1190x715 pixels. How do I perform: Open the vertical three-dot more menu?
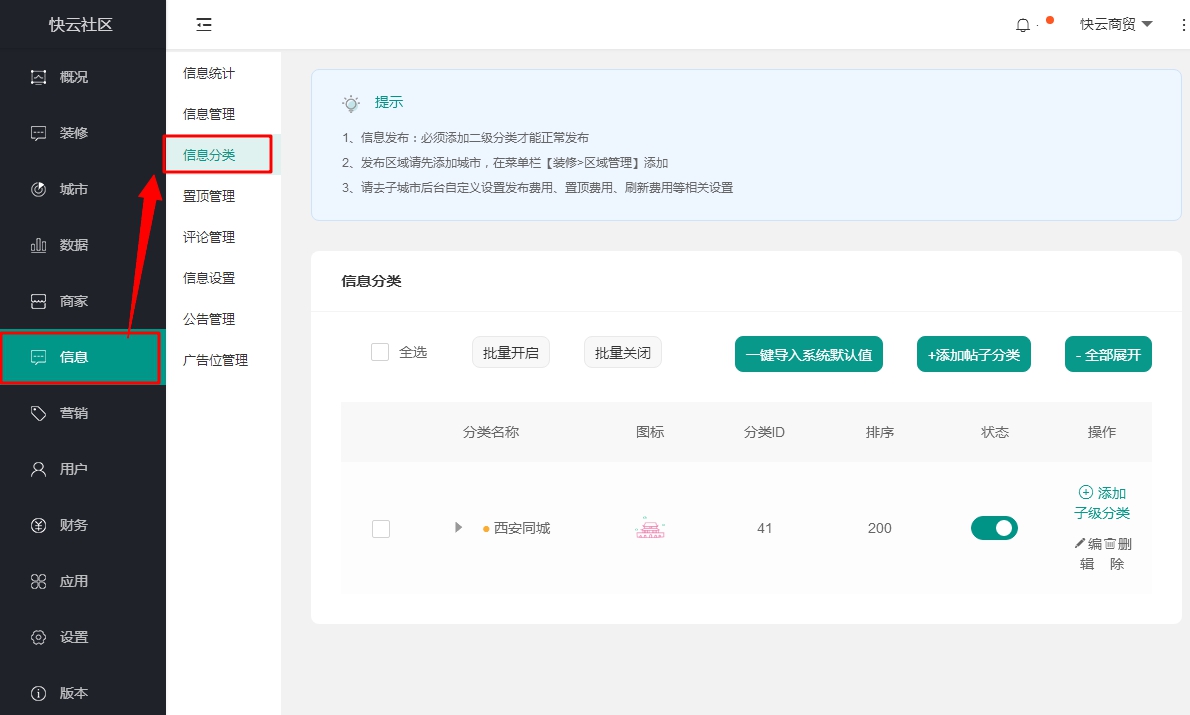(1183, 25)
